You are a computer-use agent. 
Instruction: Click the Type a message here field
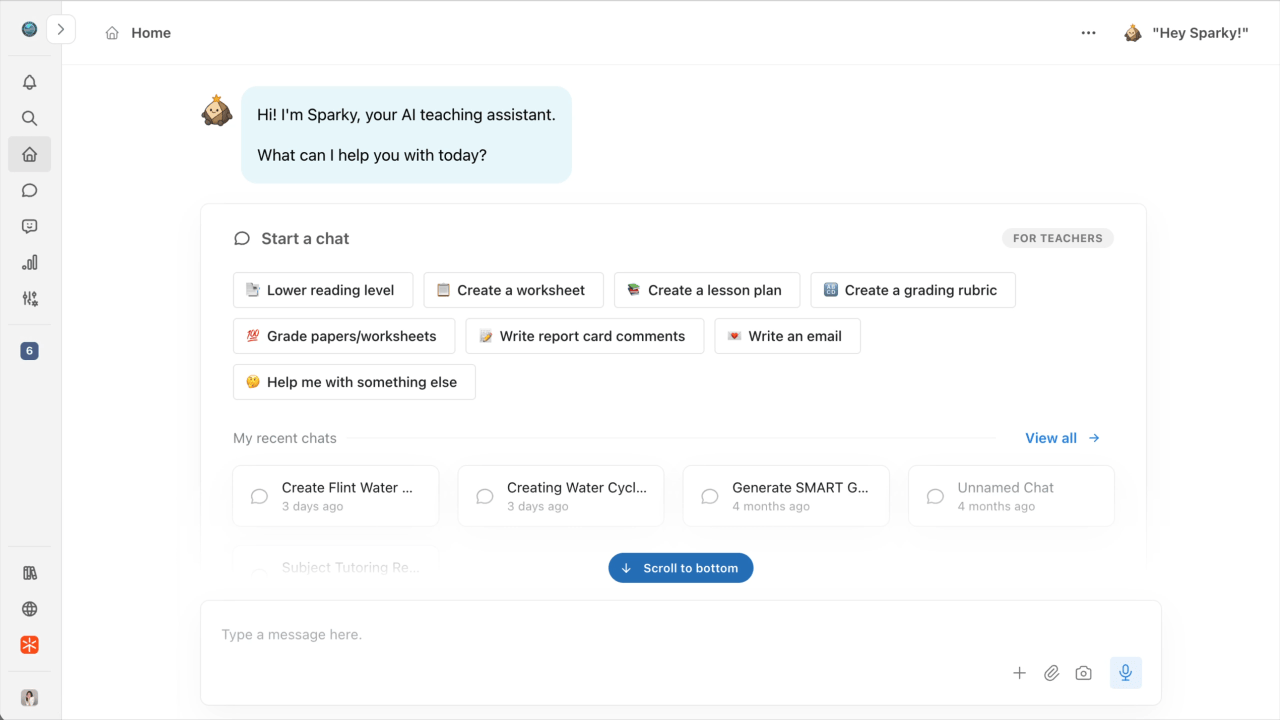click(400, 634)
